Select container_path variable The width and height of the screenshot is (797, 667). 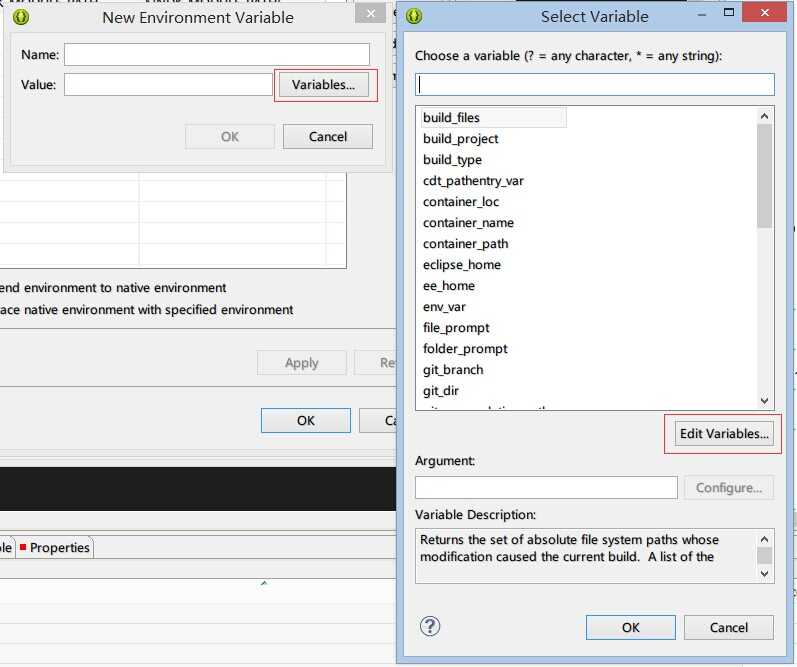pos(466,244)
